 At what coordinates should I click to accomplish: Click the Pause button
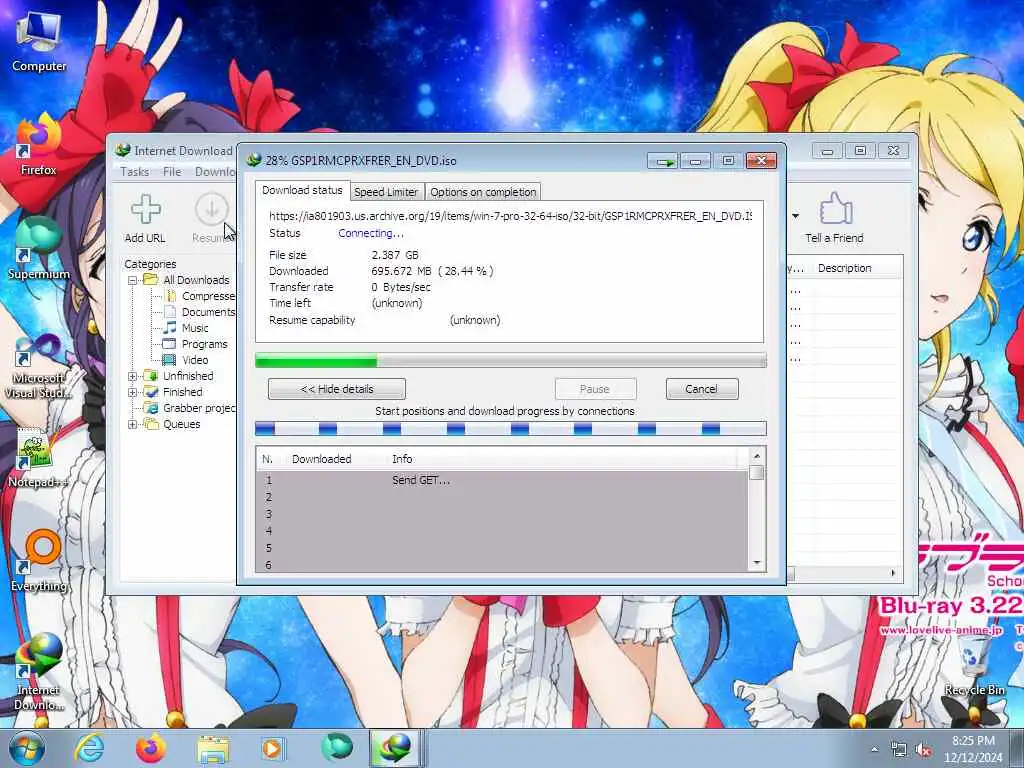point(595,389)
